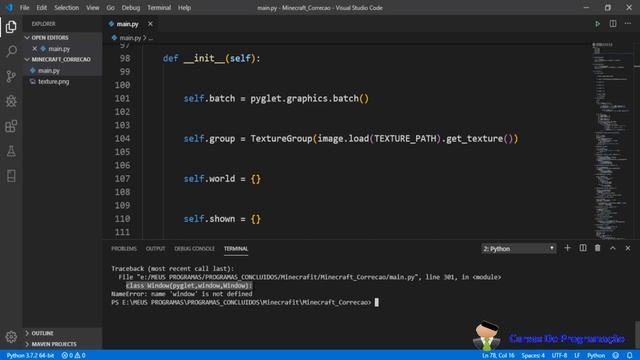Open the Go menu

click(x=111, y=8)
